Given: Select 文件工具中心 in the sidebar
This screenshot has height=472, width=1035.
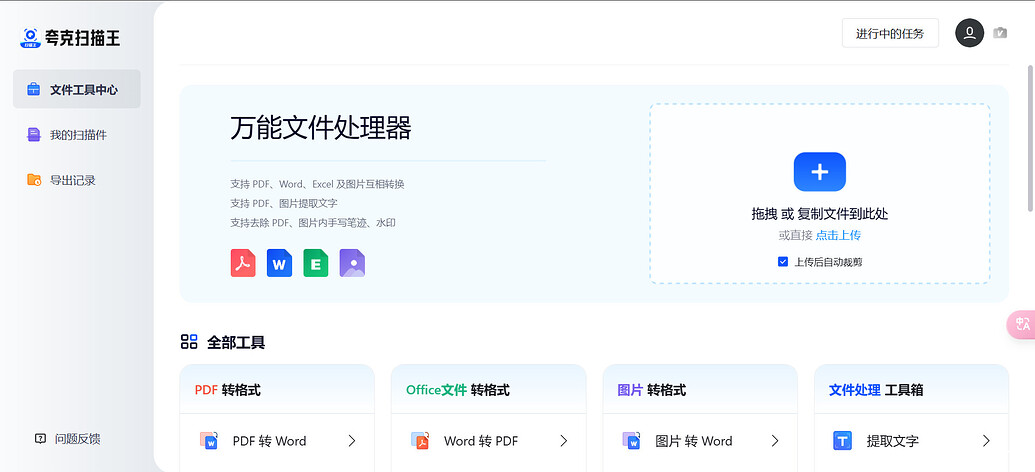Looking at the screenshot, I should [77, 89].
